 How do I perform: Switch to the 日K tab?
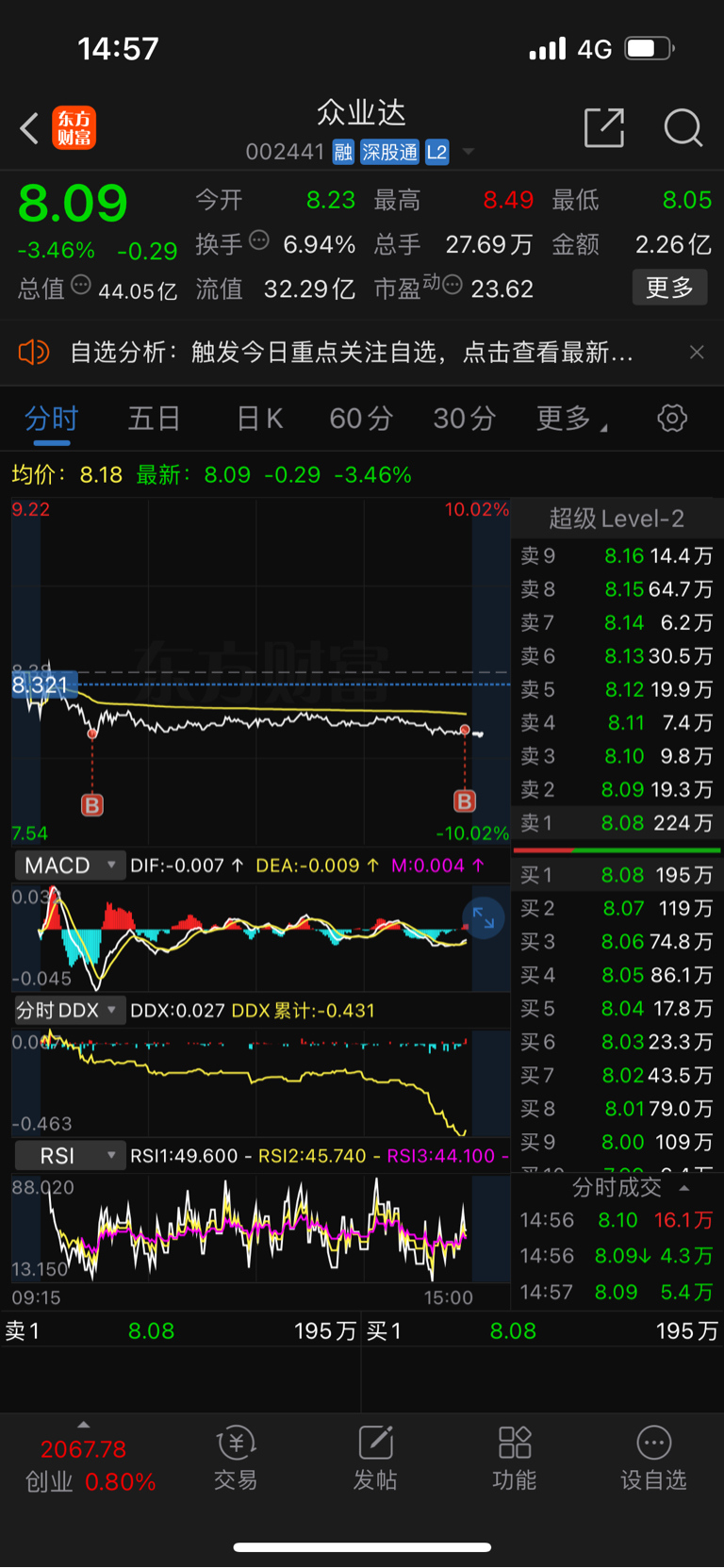pyautogui.click(x=259, y=419)
